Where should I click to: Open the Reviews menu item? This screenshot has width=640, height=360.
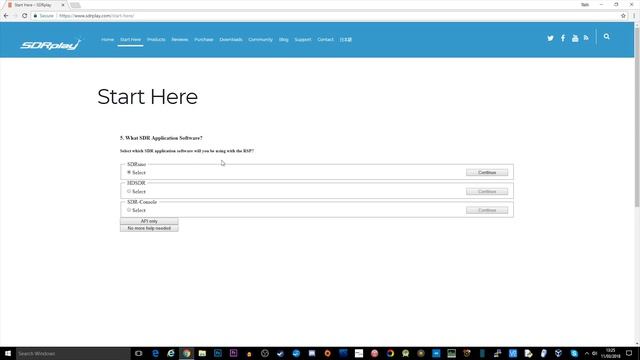(x=180, y=40)
